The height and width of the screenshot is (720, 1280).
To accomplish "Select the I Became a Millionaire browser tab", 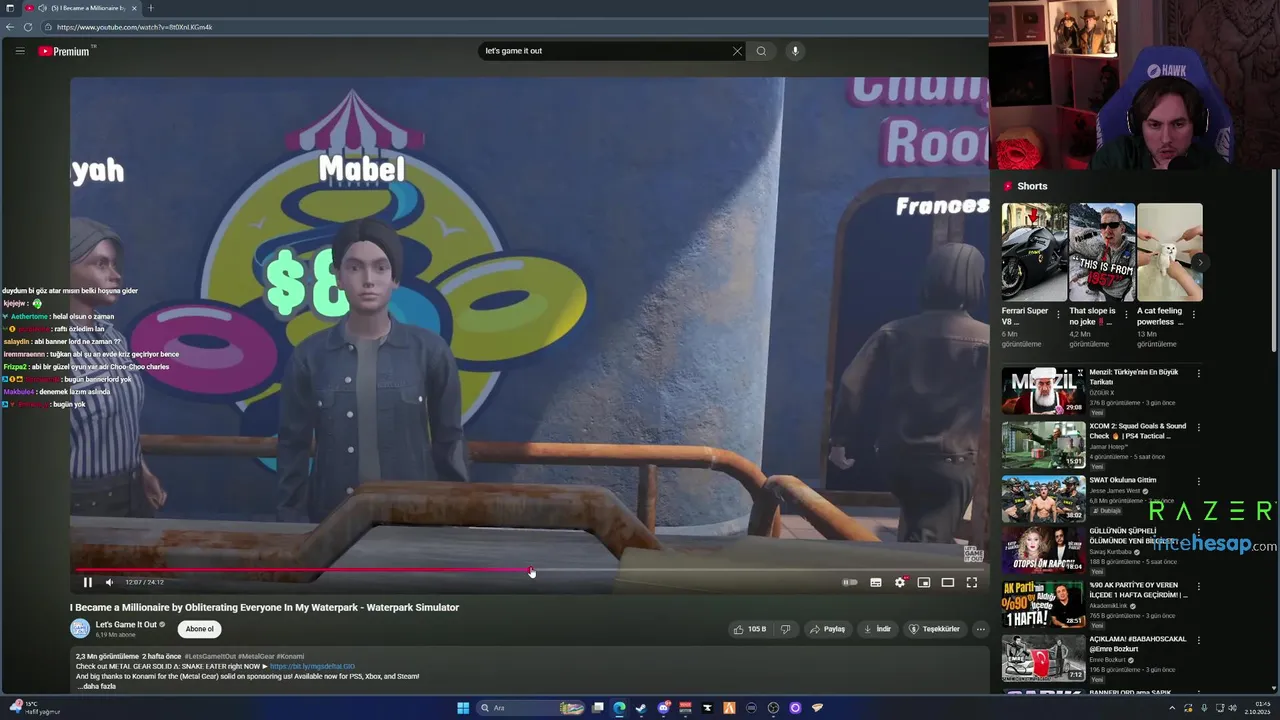I will coord(83,8).
